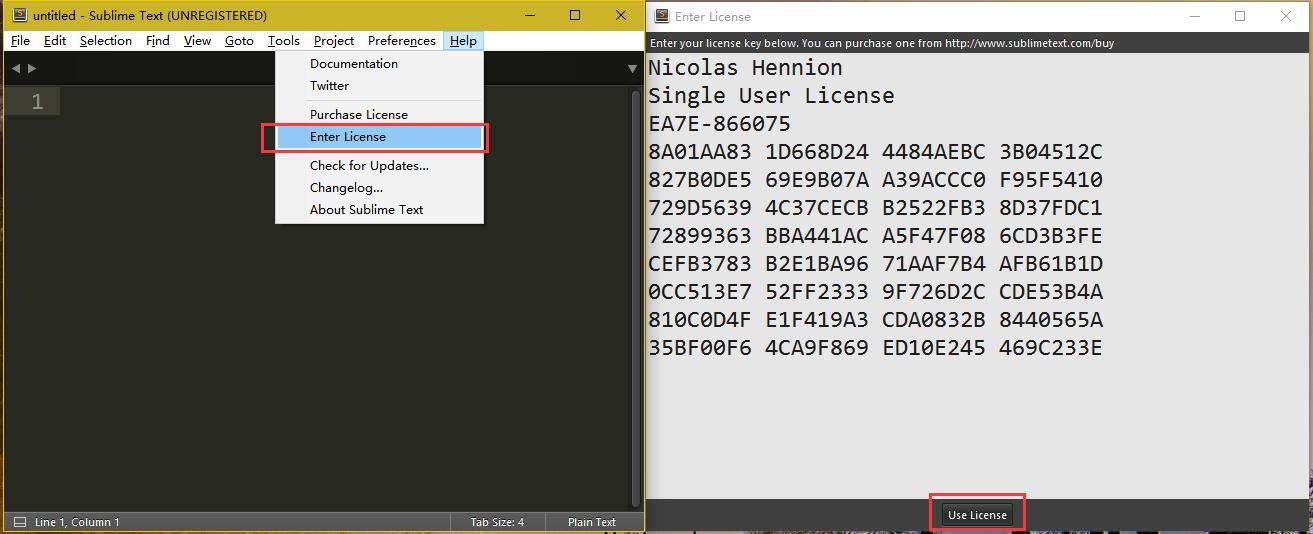Open the Find menu
This screenshot has width=1313, height=534.
pos(158,41)
